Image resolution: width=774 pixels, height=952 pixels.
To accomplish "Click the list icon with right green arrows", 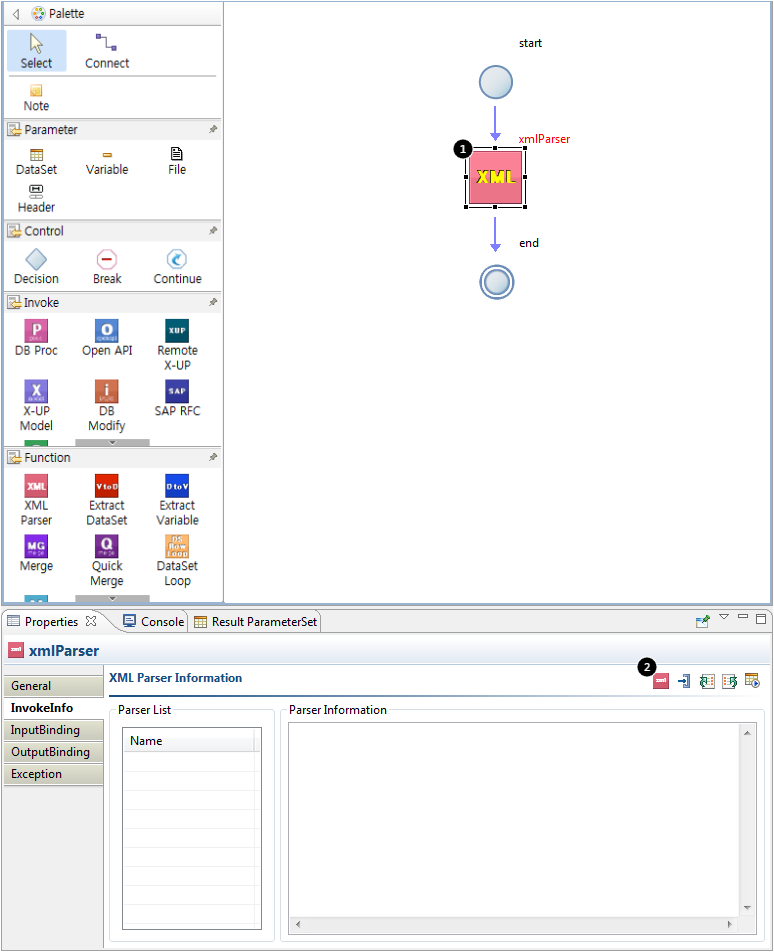I will [730, 681].
